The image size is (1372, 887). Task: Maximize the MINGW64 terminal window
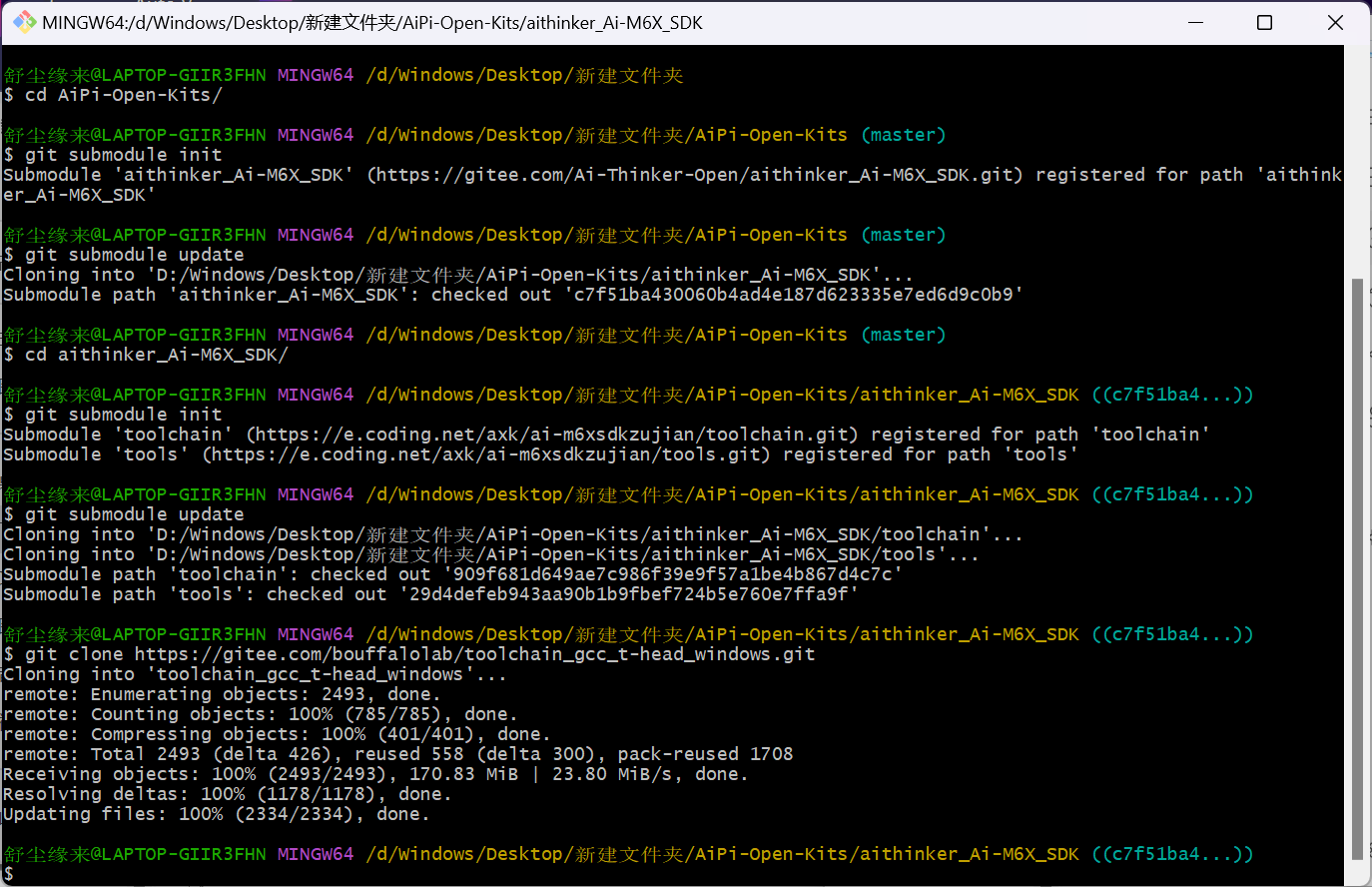1264,22
